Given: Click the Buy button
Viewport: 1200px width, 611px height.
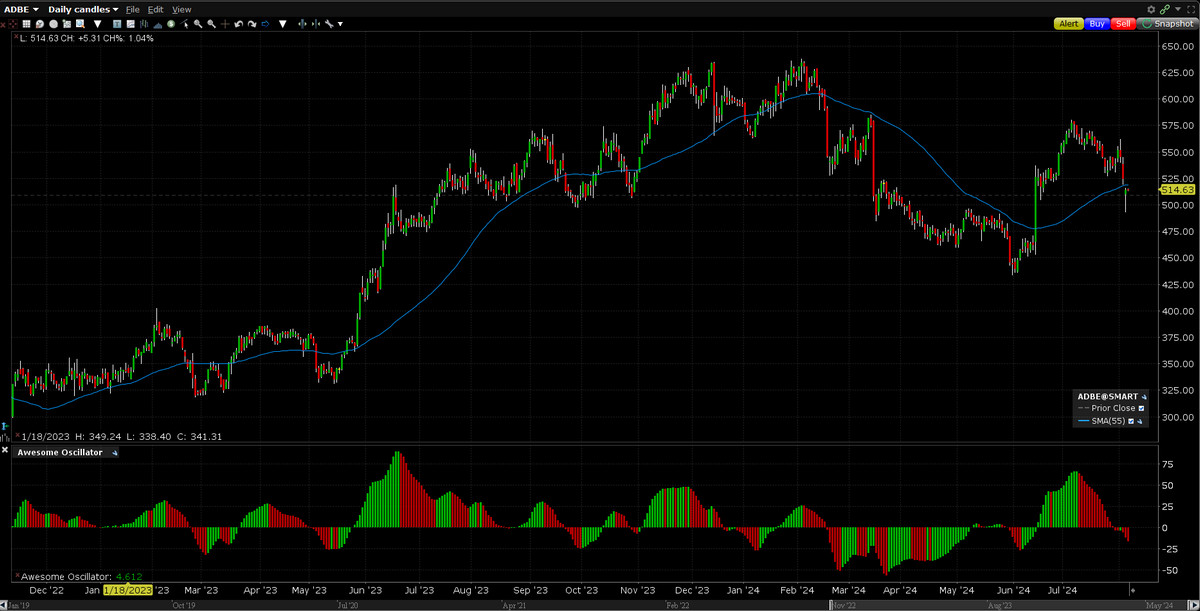Looking at the screenshot, I should 1096,23.
